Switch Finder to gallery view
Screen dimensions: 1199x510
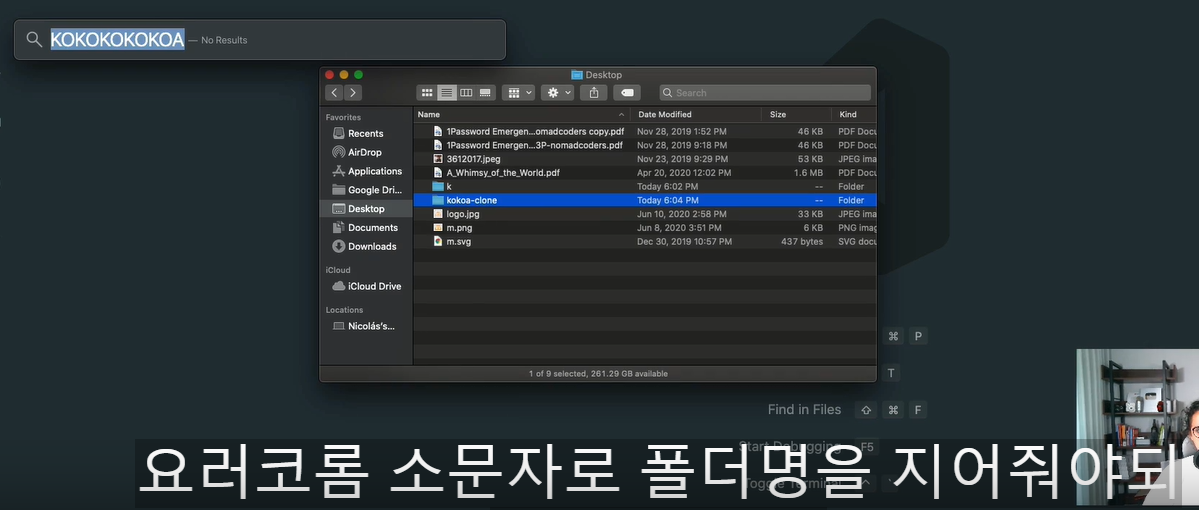point(485,93)
